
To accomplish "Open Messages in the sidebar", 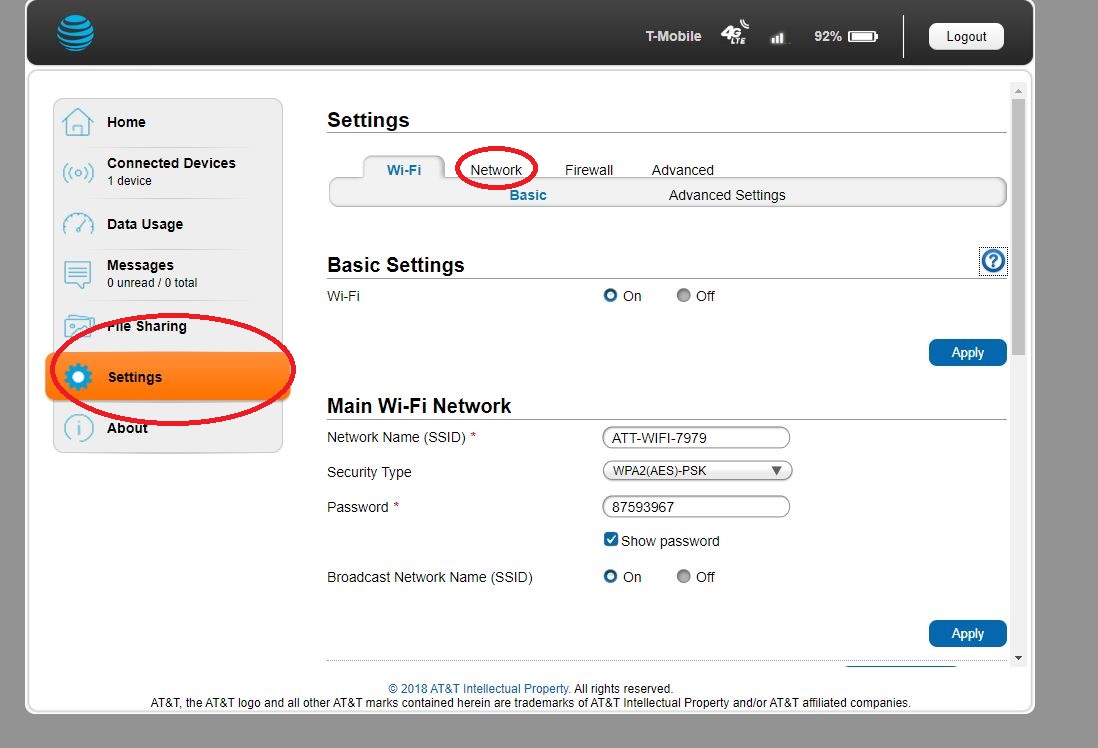I will point(168,274).
